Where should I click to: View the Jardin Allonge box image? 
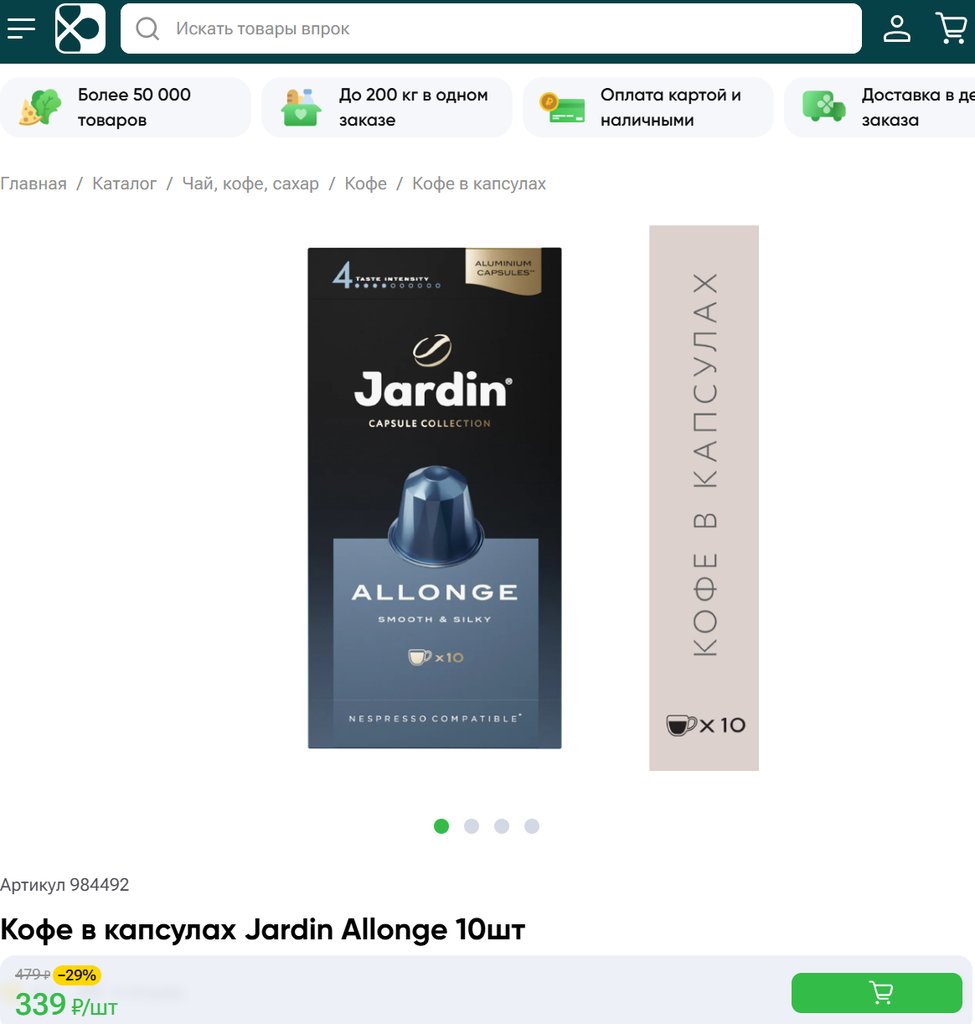click(x=434, y=498)
